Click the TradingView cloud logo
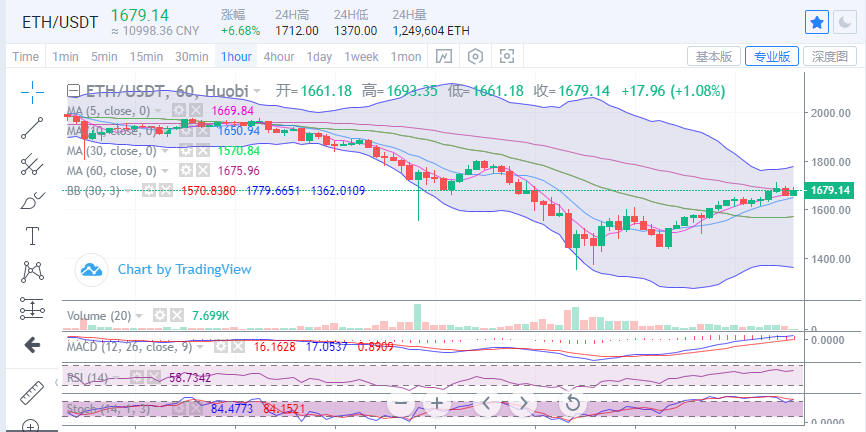 pos(92,270)
